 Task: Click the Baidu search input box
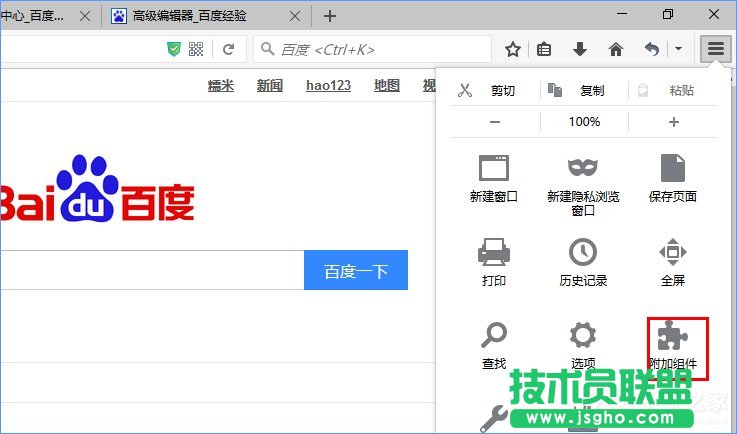152,270
